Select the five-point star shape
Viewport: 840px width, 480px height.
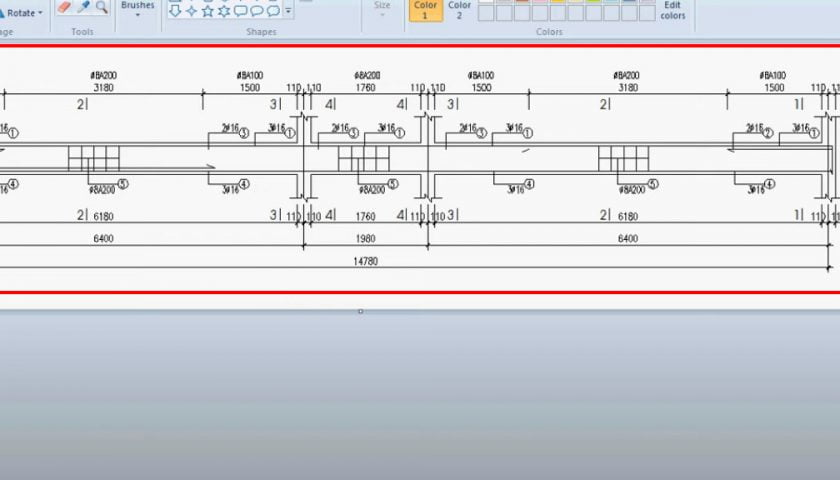click(208, 11)
